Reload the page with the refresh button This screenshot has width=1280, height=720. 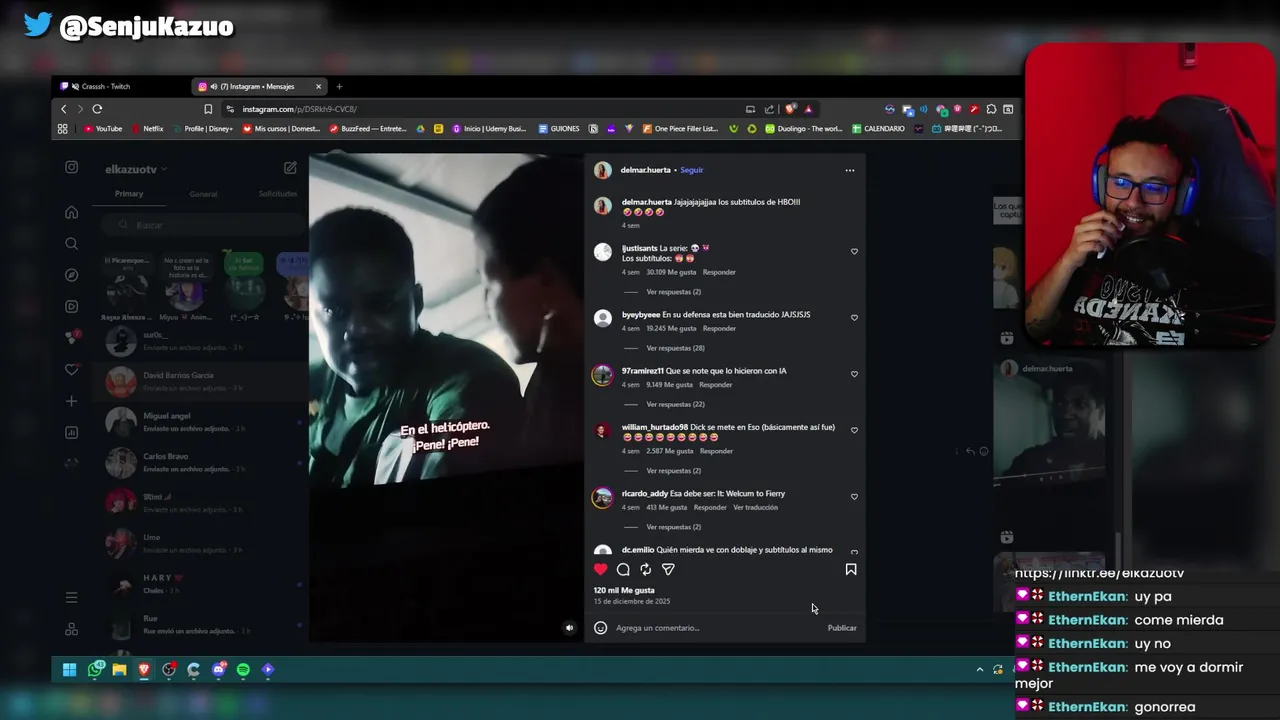97,109
